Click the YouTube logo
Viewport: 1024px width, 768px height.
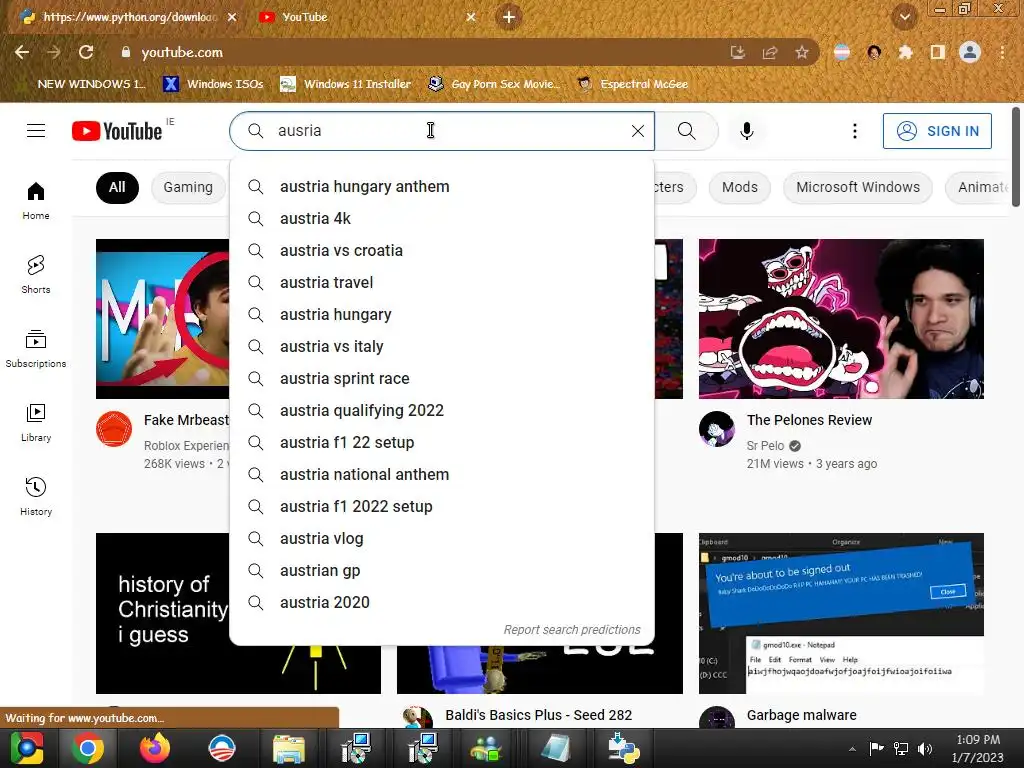click(117, 131)
